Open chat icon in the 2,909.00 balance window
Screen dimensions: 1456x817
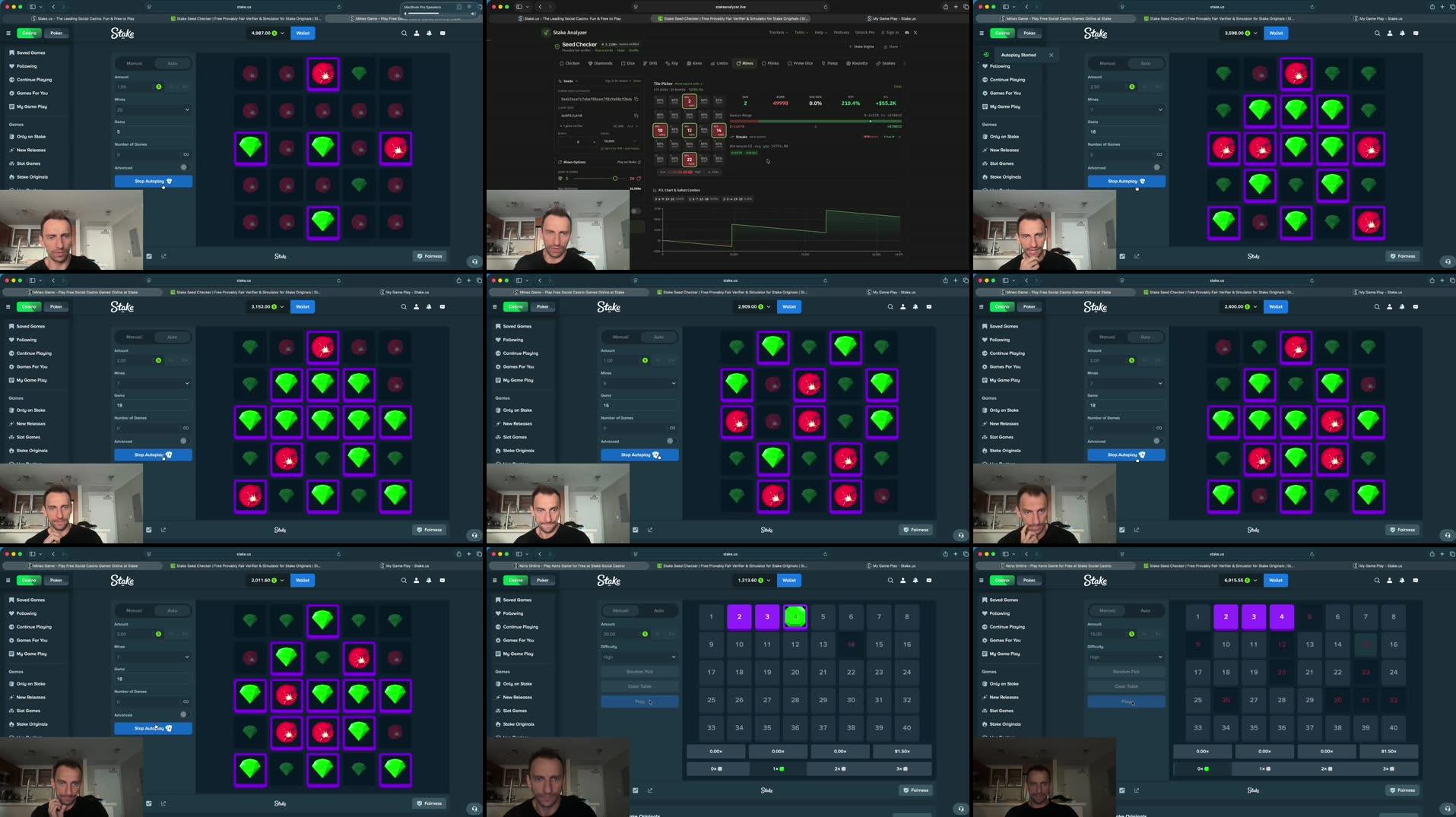coord(929,306)
